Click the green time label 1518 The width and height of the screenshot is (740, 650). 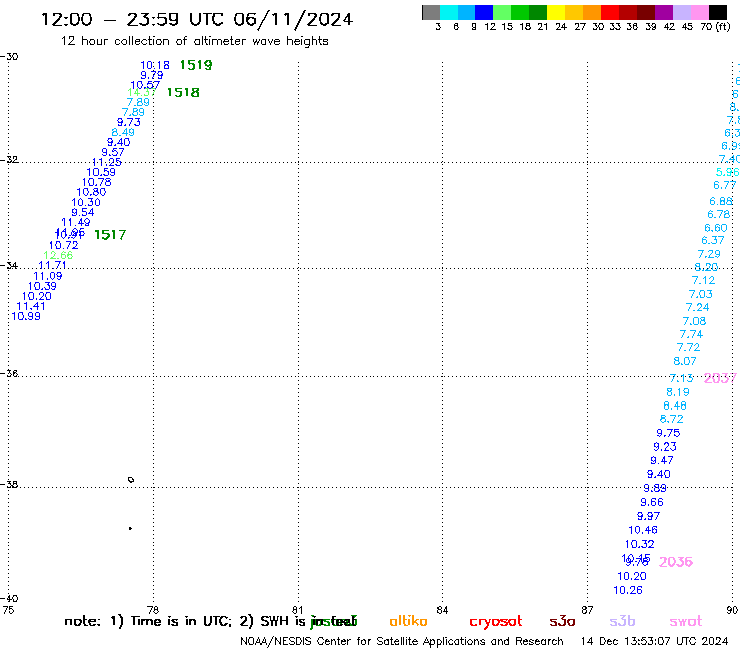pyautogui.click(x=183, y=92)
